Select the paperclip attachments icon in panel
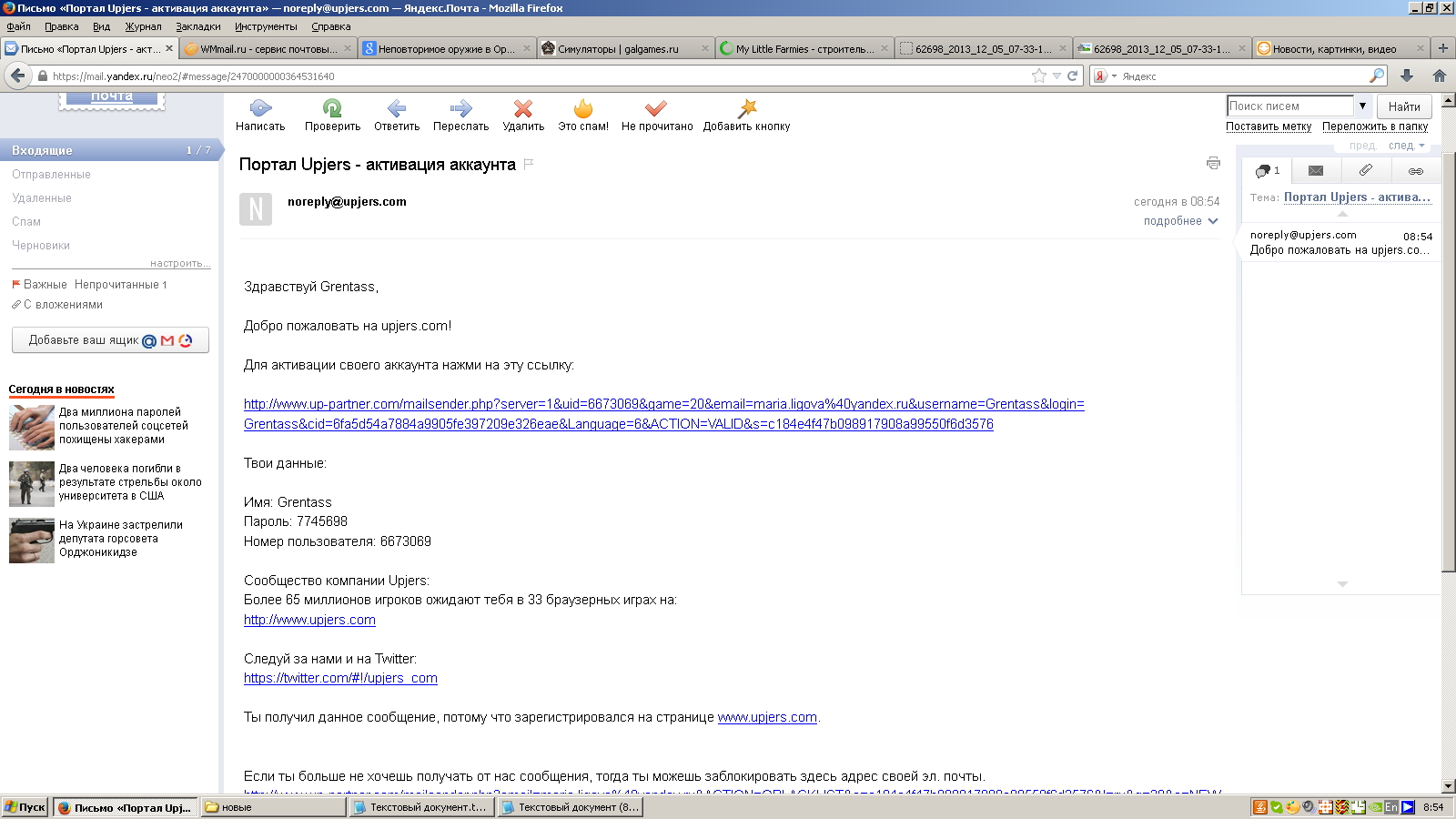The height and width of the screenshot is (819, 1456). [1366, 170]
